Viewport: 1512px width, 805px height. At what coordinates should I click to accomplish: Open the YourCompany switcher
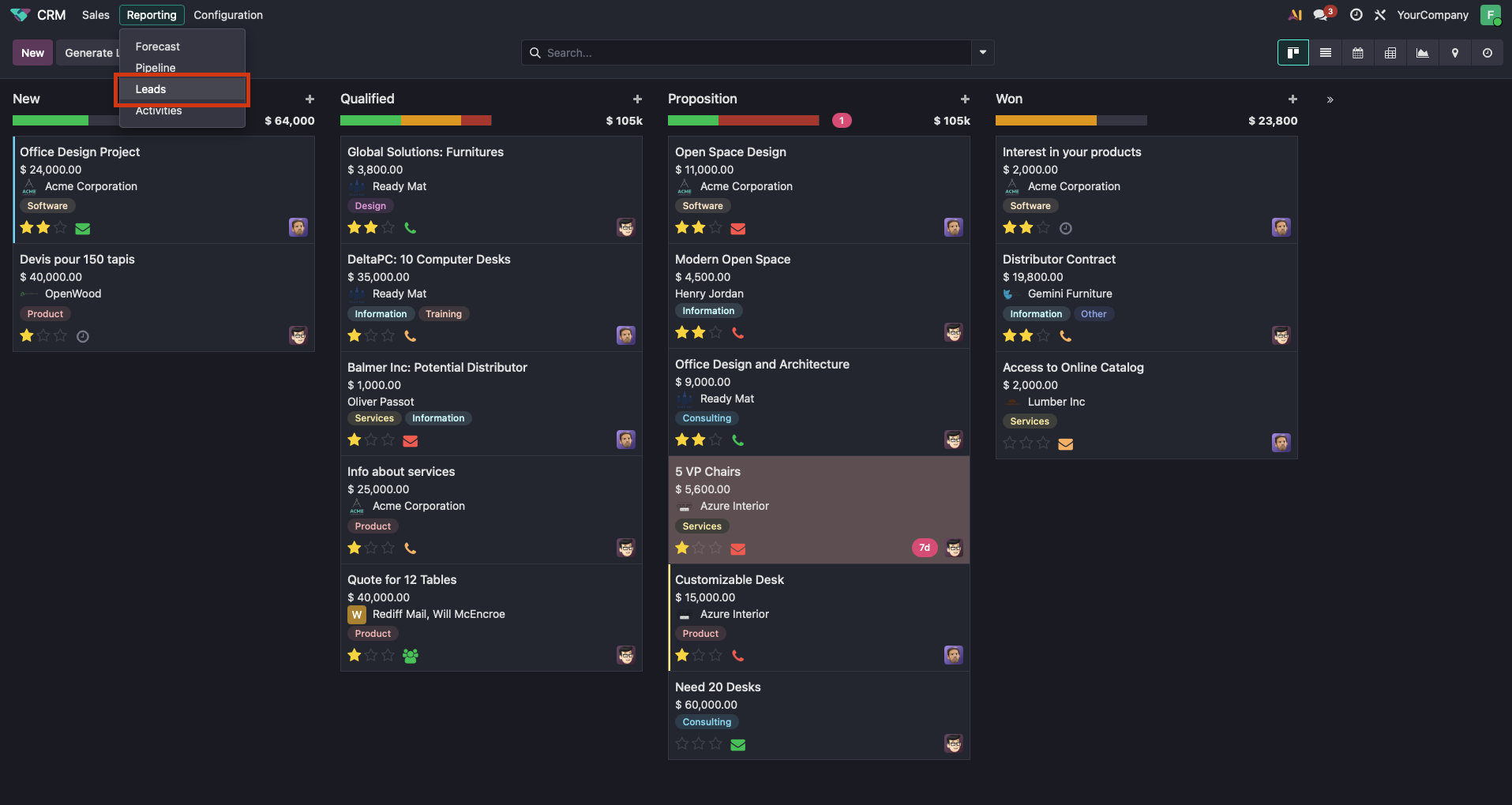[x=1432, y=15]
